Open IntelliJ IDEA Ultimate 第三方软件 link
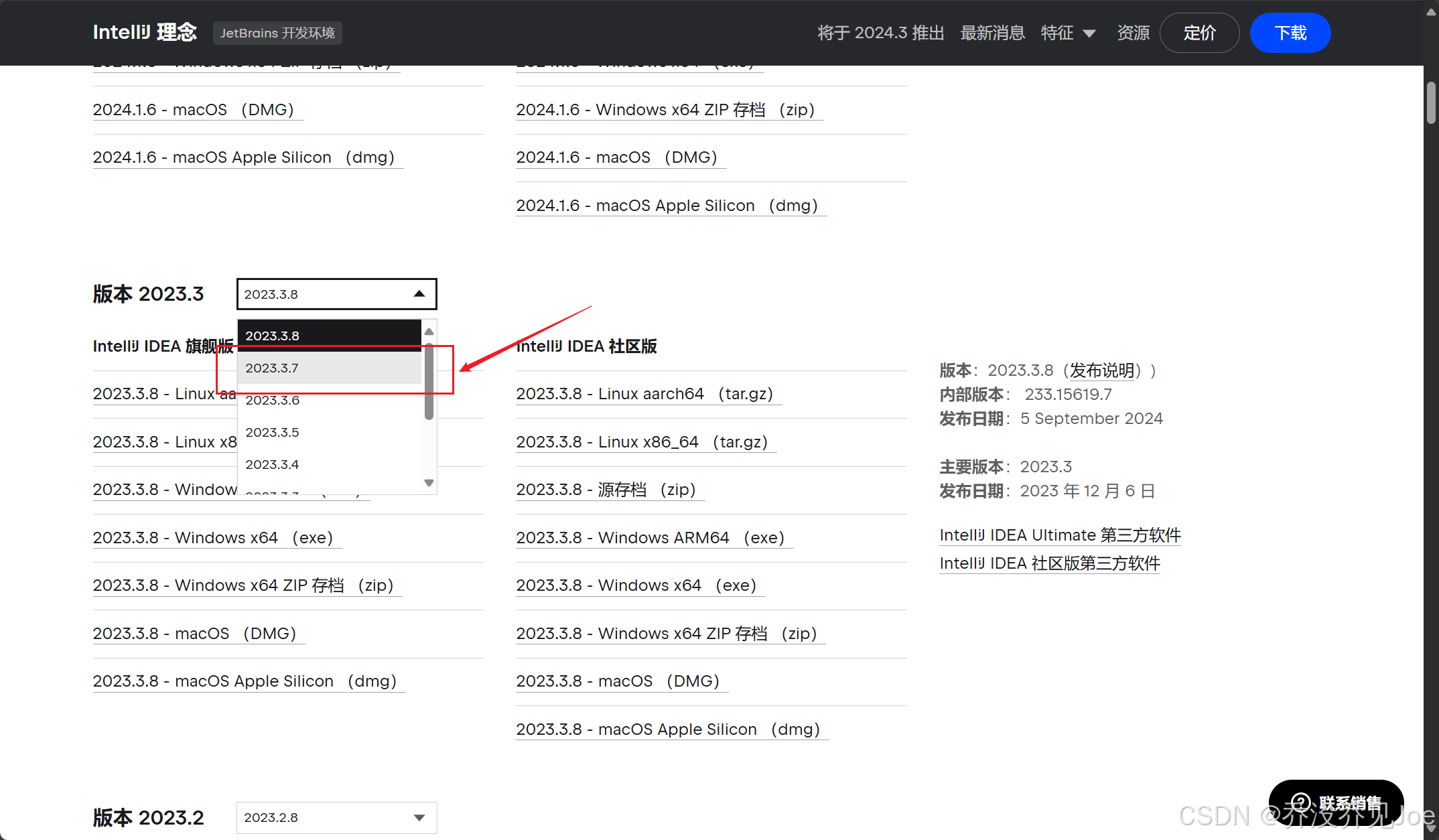The width and height of the screenshot is (1439, 840). pyautogui.click(x=1060, y=535)
